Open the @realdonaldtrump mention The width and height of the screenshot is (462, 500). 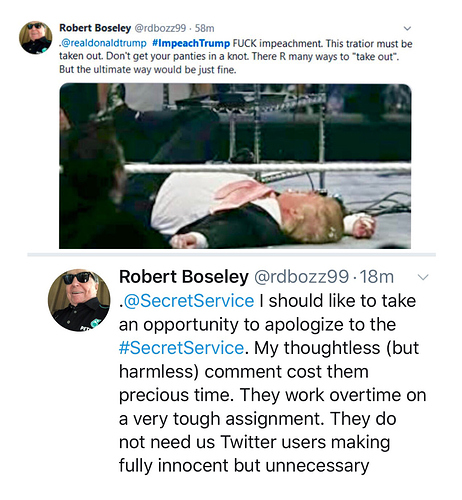click(x=104, y=43)
